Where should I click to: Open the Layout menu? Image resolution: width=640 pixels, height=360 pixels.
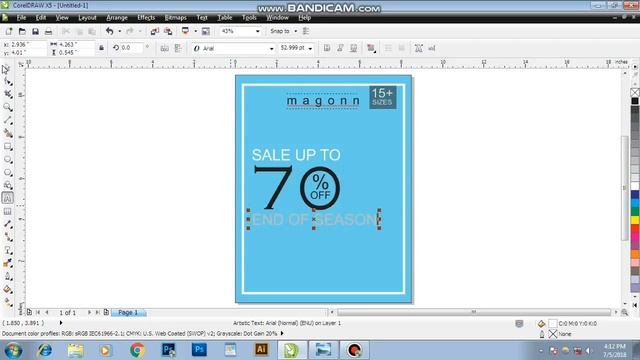pos(87,18)
